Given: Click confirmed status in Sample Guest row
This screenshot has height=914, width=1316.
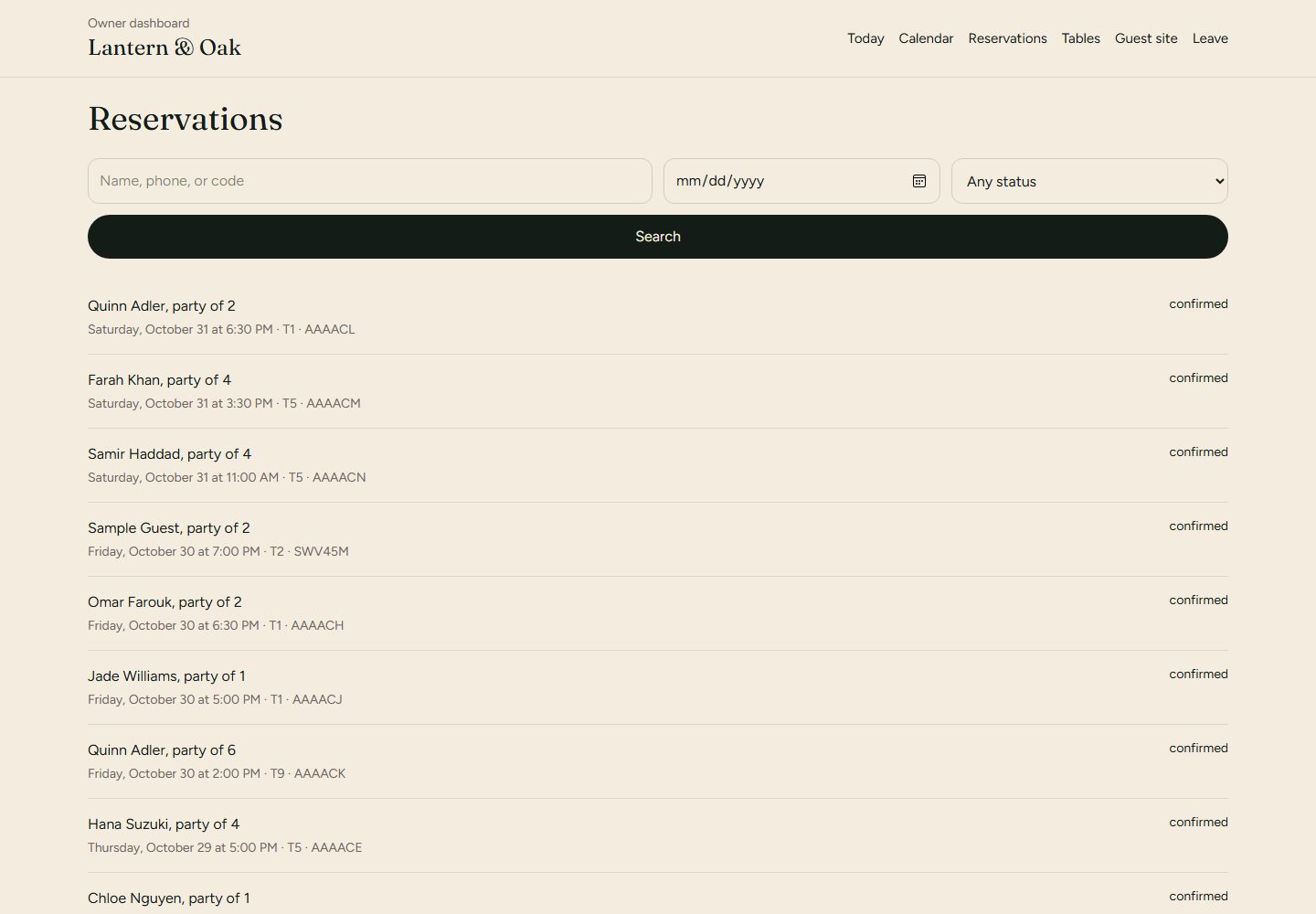Looking at the screenshot, I should point(1198,526).
